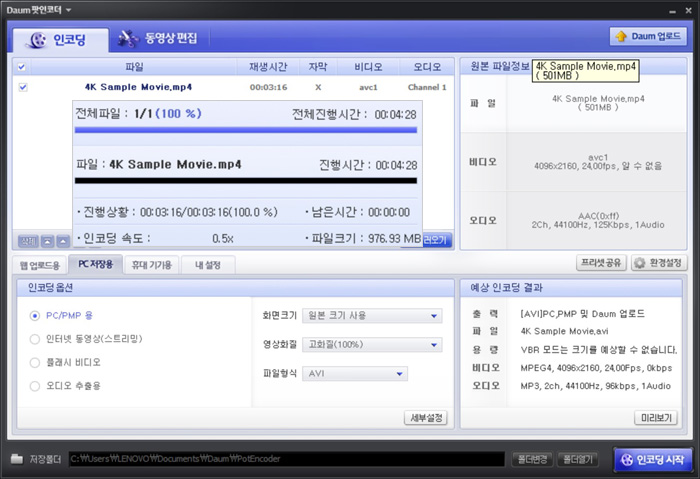Click the 4K Sample Movie.avi output filename

564,331
